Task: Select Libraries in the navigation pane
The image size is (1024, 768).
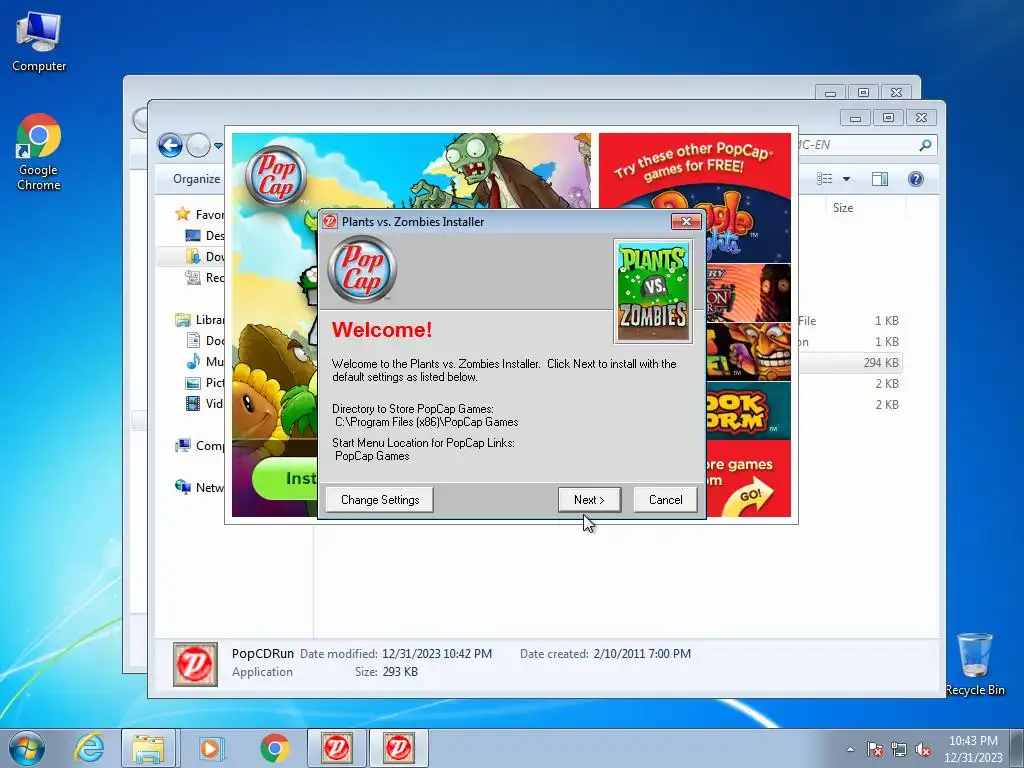Action: [199, 319]
